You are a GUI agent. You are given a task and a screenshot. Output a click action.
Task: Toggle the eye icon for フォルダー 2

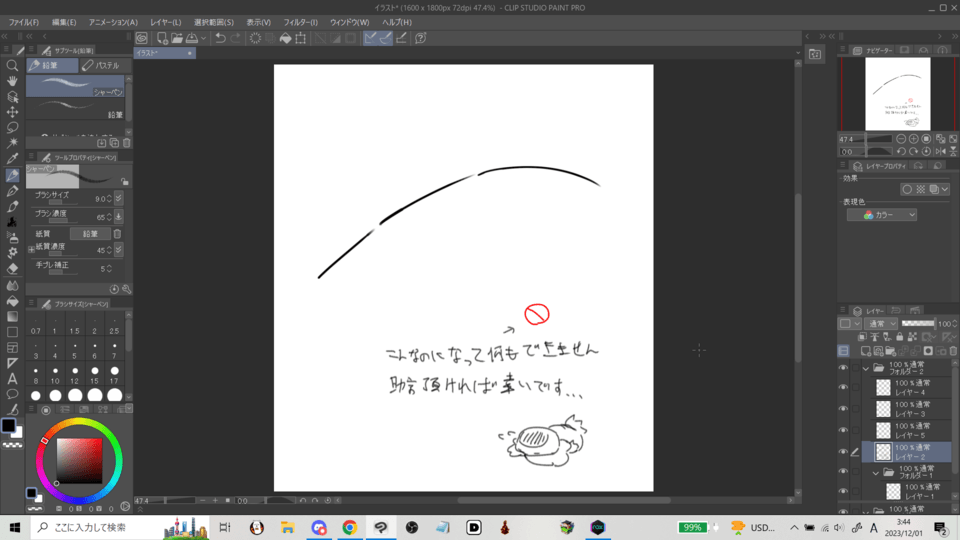[x=843, y=367]
